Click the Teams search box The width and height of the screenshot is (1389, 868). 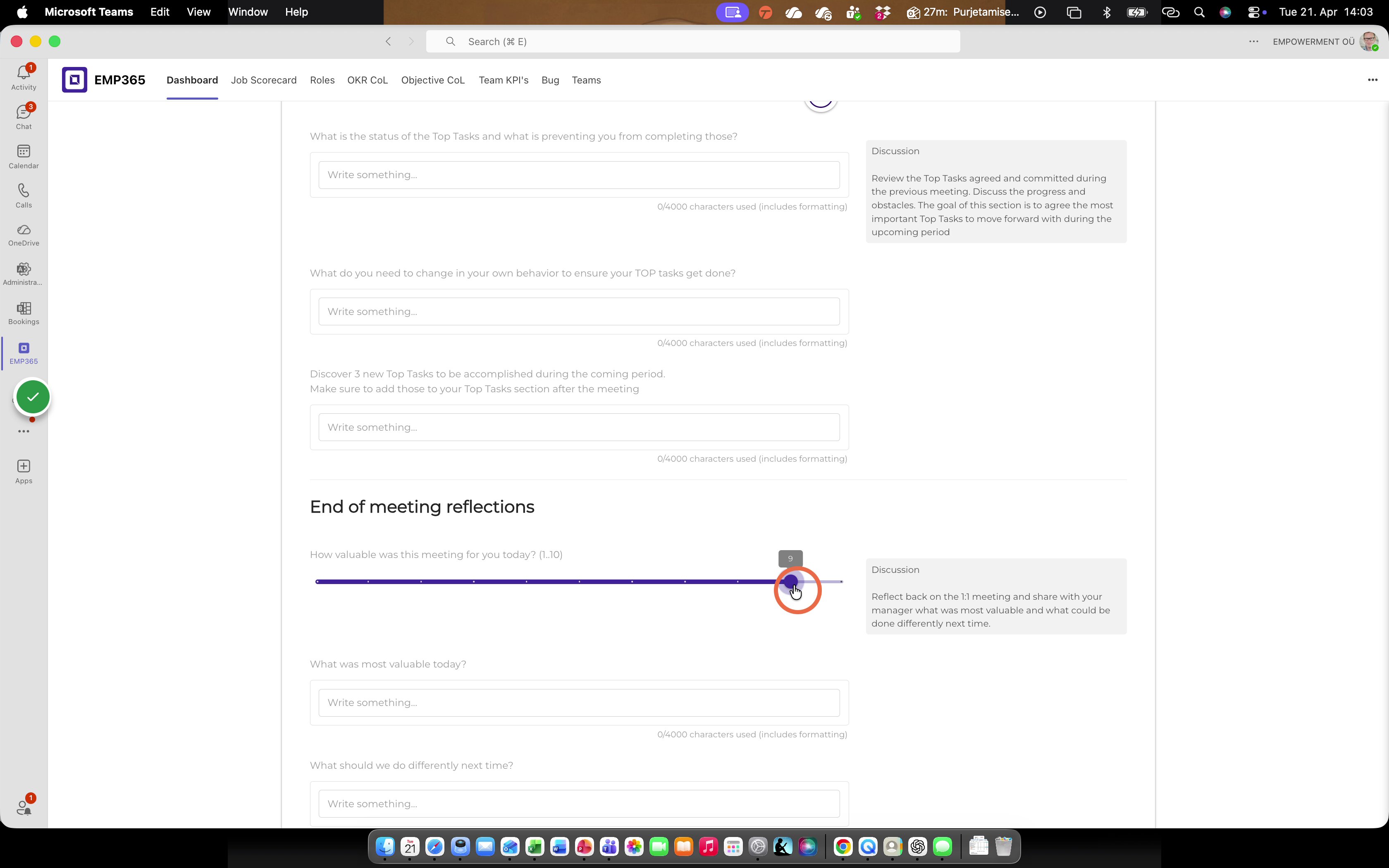coord(693,41)
